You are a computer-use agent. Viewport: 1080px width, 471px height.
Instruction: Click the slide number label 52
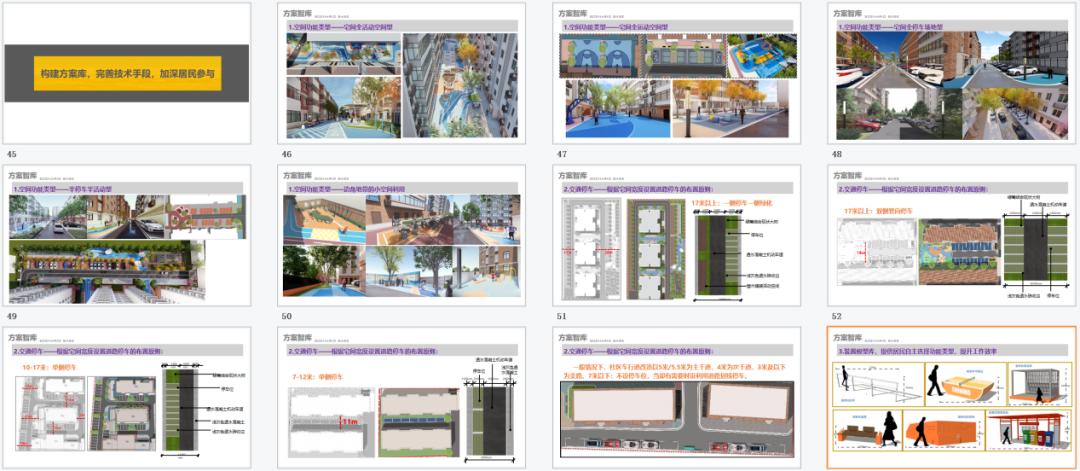(836, 316)
